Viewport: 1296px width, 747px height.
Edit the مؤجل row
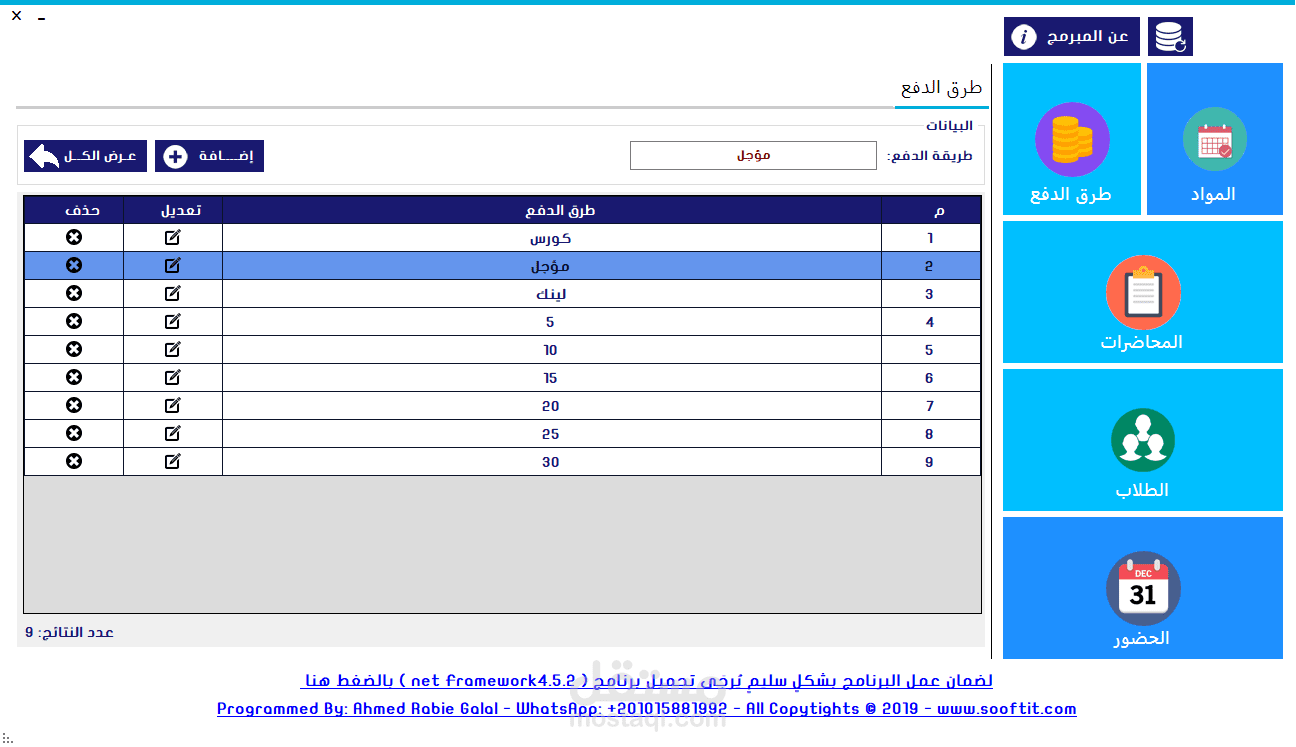coord(173,266)
